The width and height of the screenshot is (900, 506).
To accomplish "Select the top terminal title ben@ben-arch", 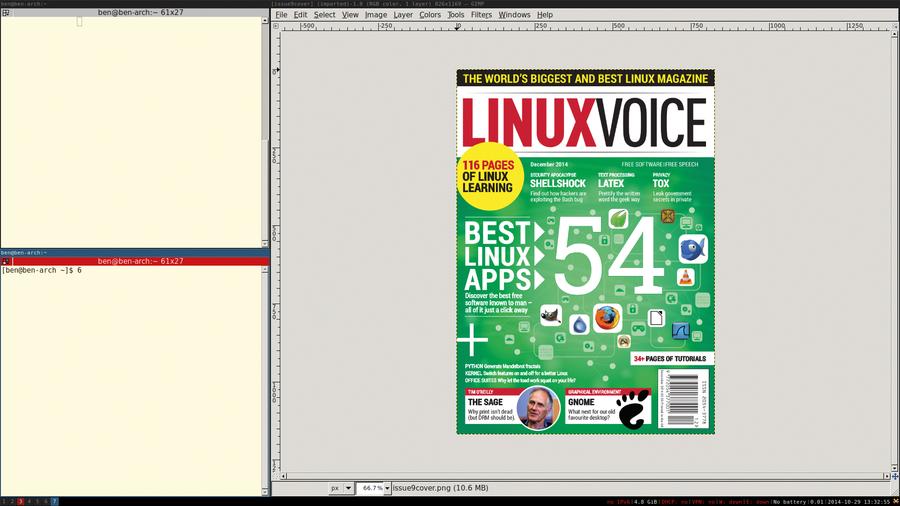I will [141, 12].
